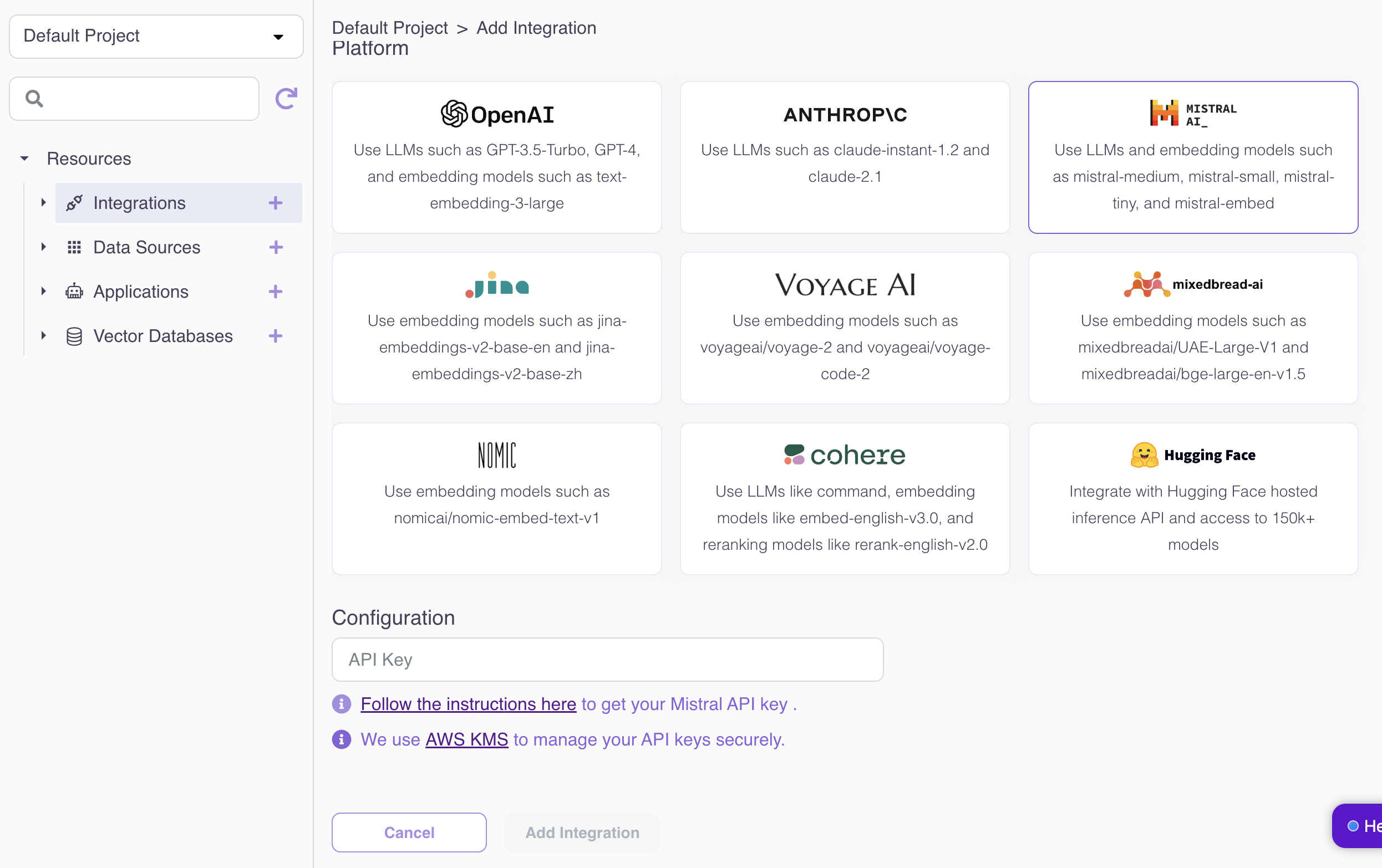
Task: Click the info icon beside Mistral instructions
Action: coord(342,704)
